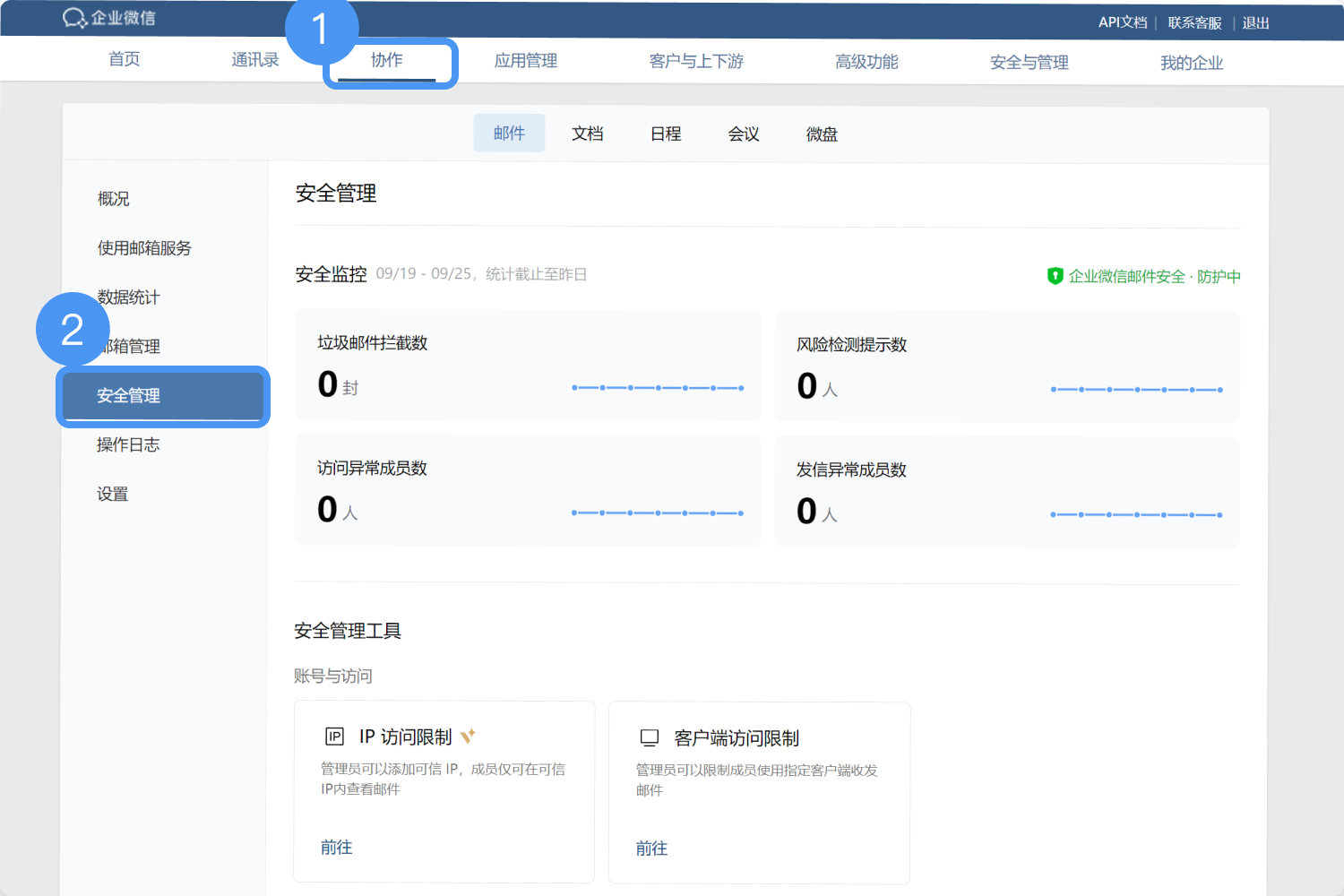Viewport: 1344px width, 896px height.
Task: Click the gold sparkle badge beside IP 访问限制
Action: tap(468, 737)
